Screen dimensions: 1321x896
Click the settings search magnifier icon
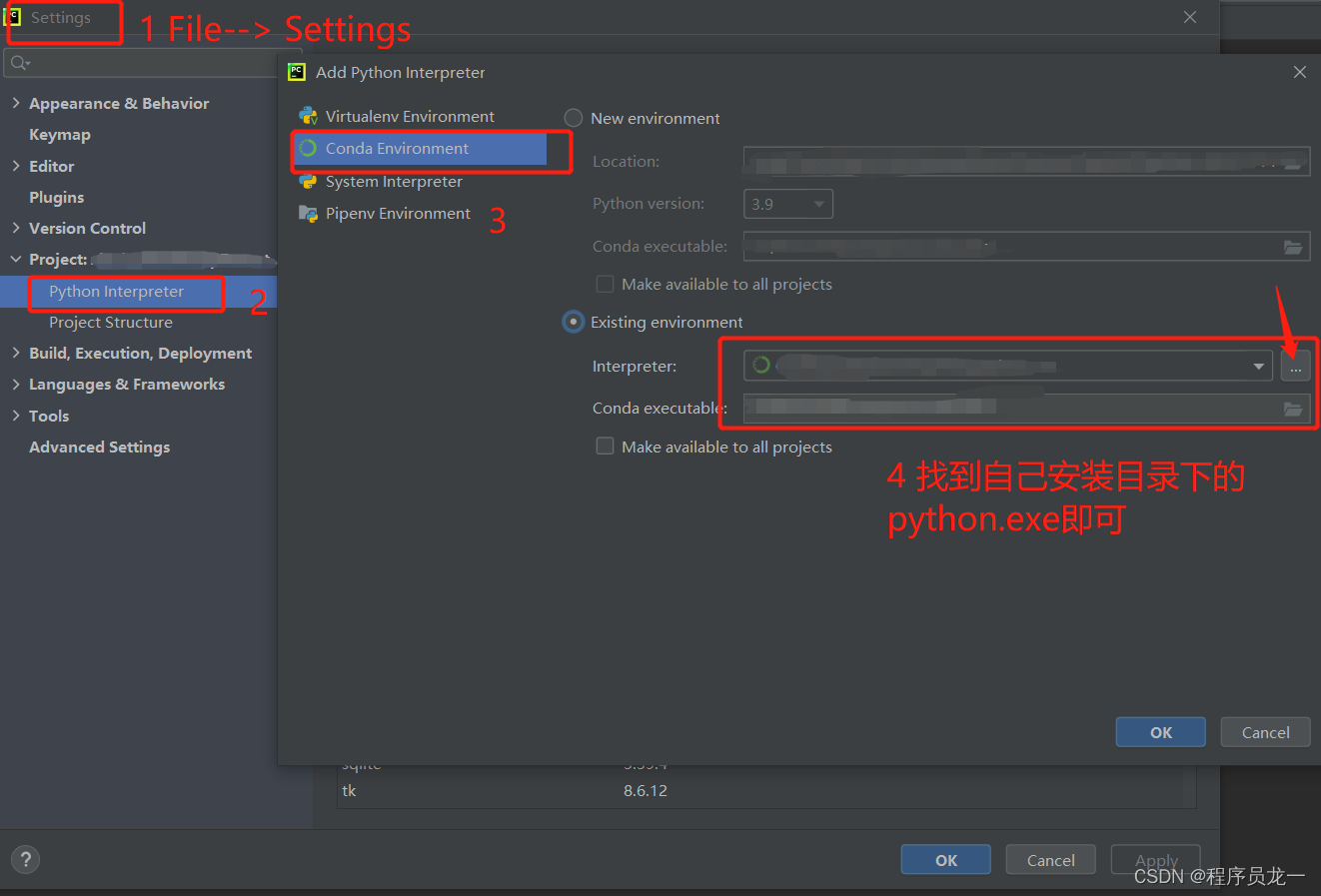(20, 63)
